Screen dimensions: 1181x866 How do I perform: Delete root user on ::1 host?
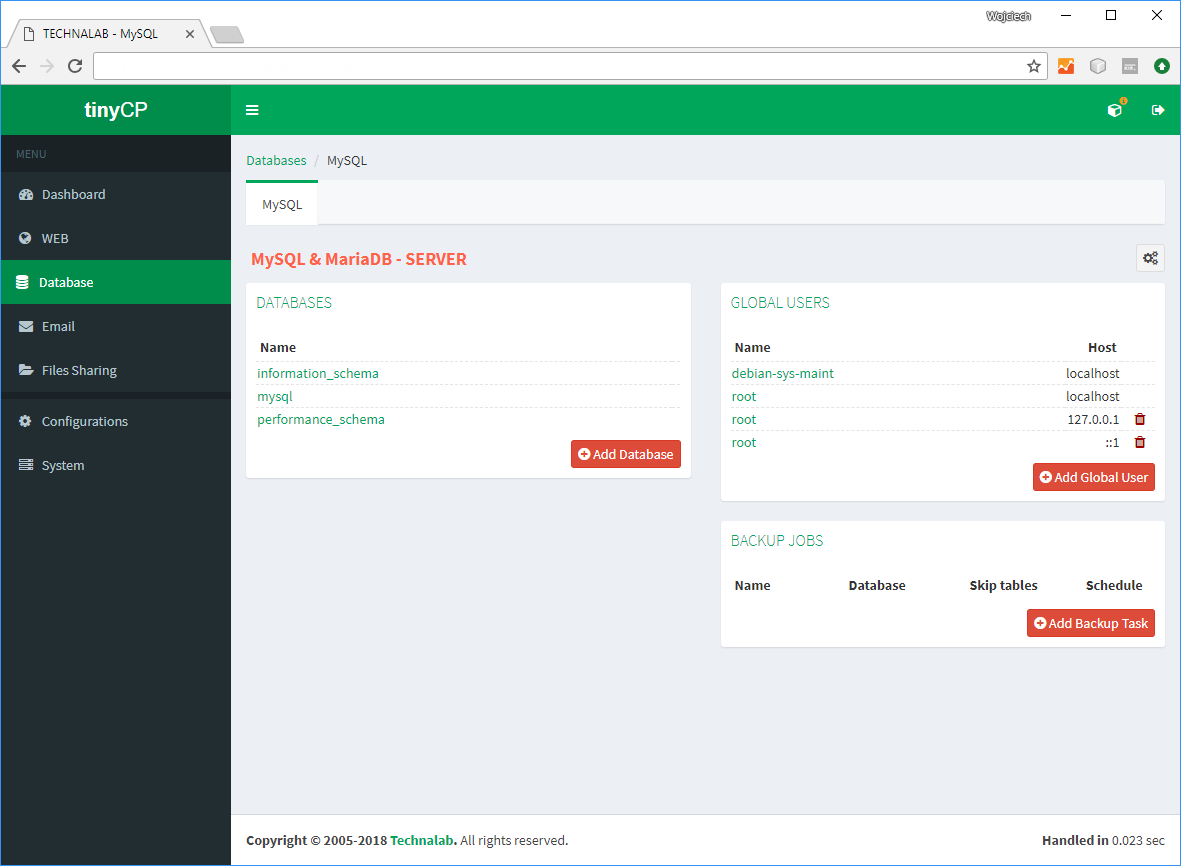(1140, 443)
